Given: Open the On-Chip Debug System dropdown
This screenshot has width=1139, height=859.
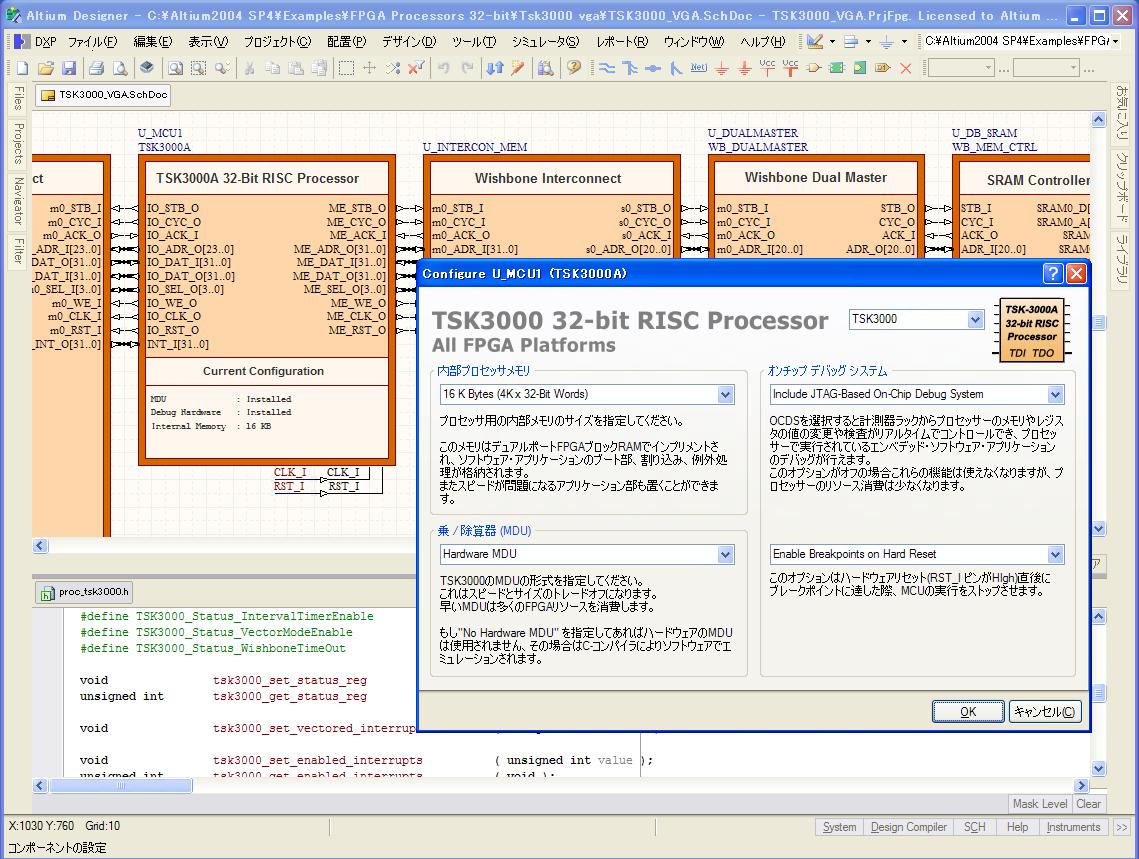Looking at the screenshot, I should [x=1055, y=394].
